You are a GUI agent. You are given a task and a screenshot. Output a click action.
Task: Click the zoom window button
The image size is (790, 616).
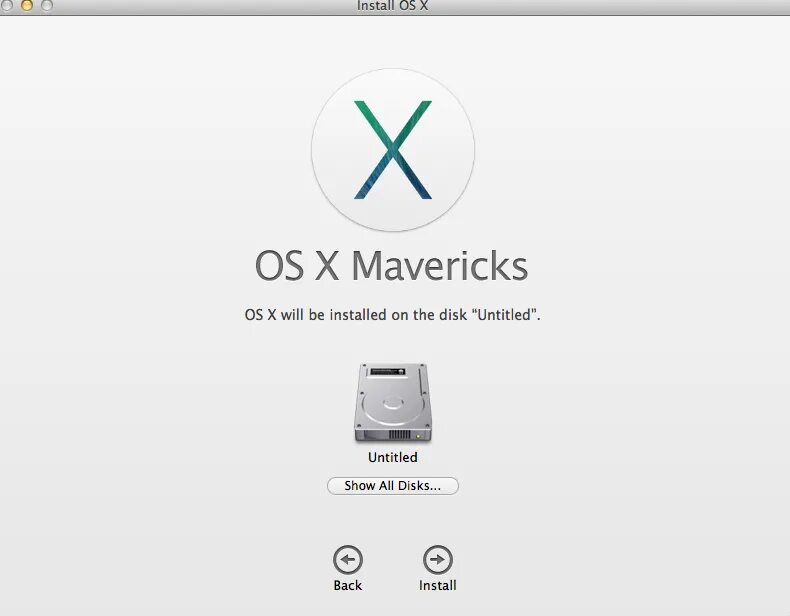pyautogui.click(x=46, y=5)
